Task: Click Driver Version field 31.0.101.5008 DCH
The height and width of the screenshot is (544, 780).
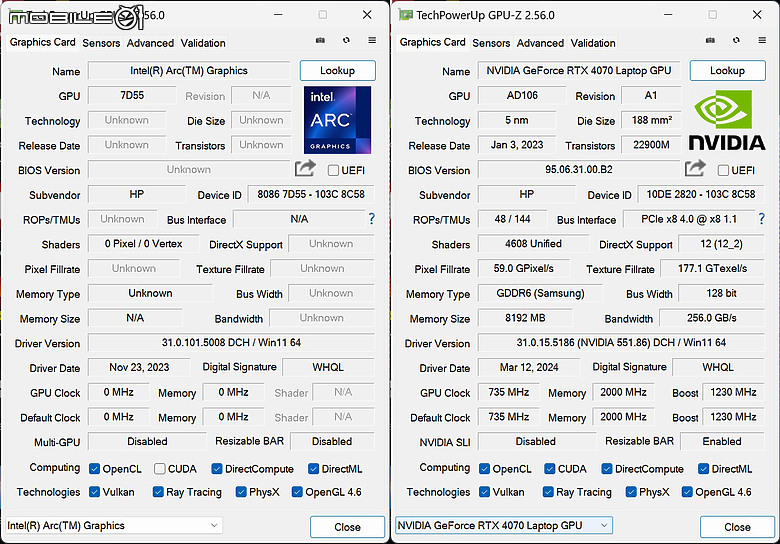Action: 231,343
